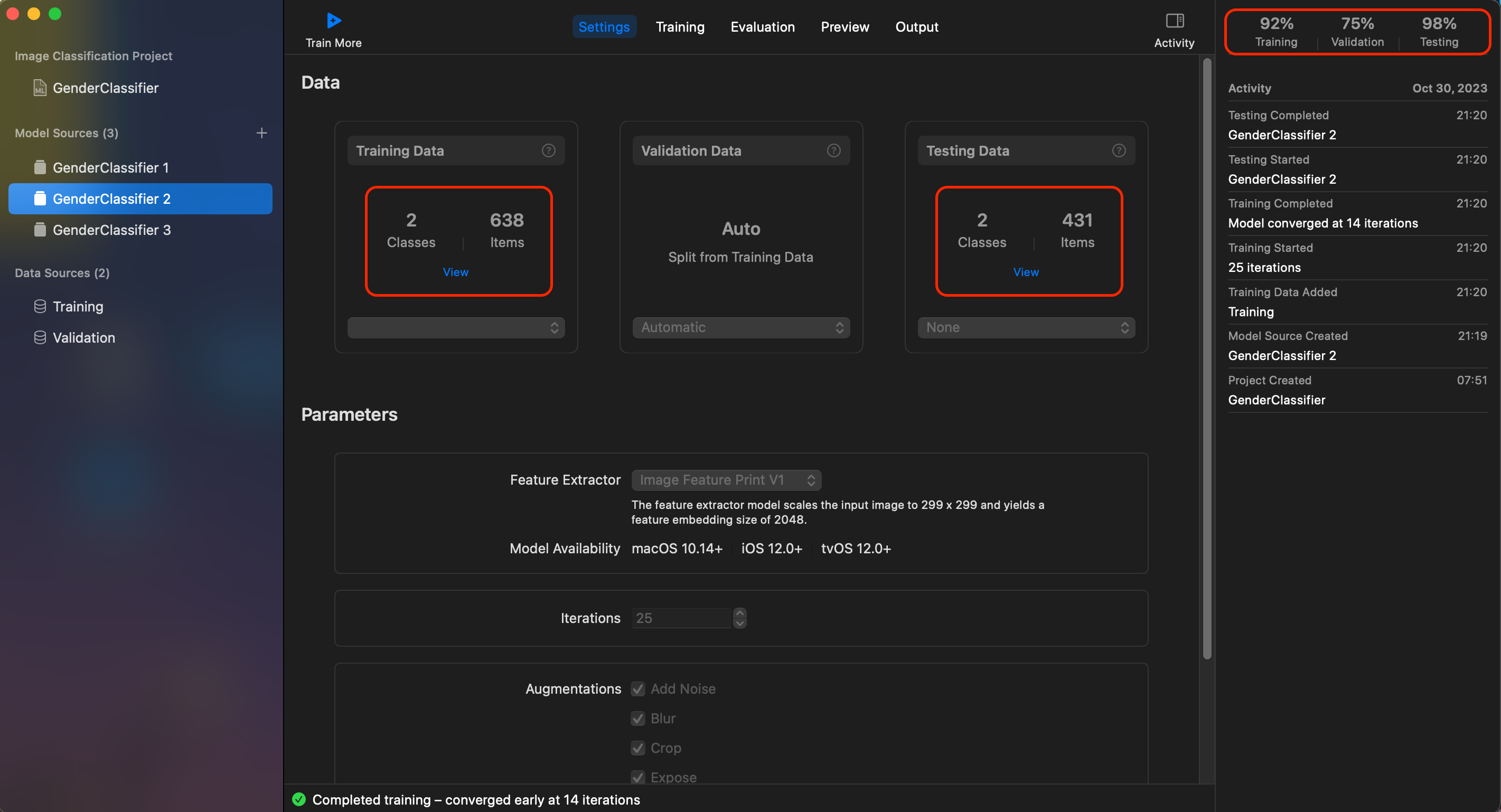Select the Training data source icon
Image resolution: width=1501 pixels, height=812 pixels.
coord(40,306)
